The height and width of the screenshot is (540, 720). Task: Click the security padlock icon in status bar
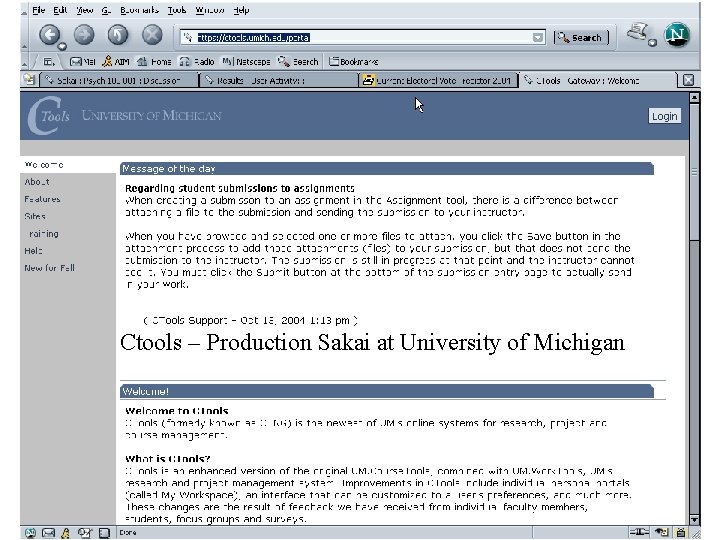681,532
